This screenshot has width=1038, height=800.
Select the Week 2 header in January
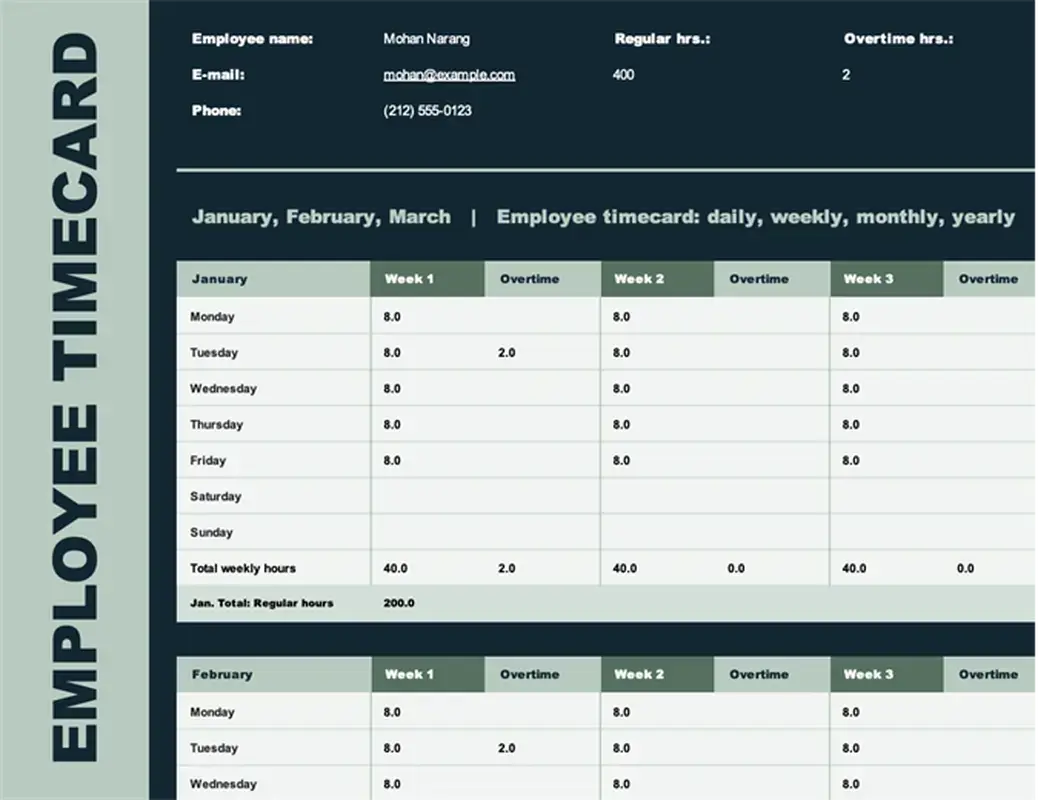point(639,279)
